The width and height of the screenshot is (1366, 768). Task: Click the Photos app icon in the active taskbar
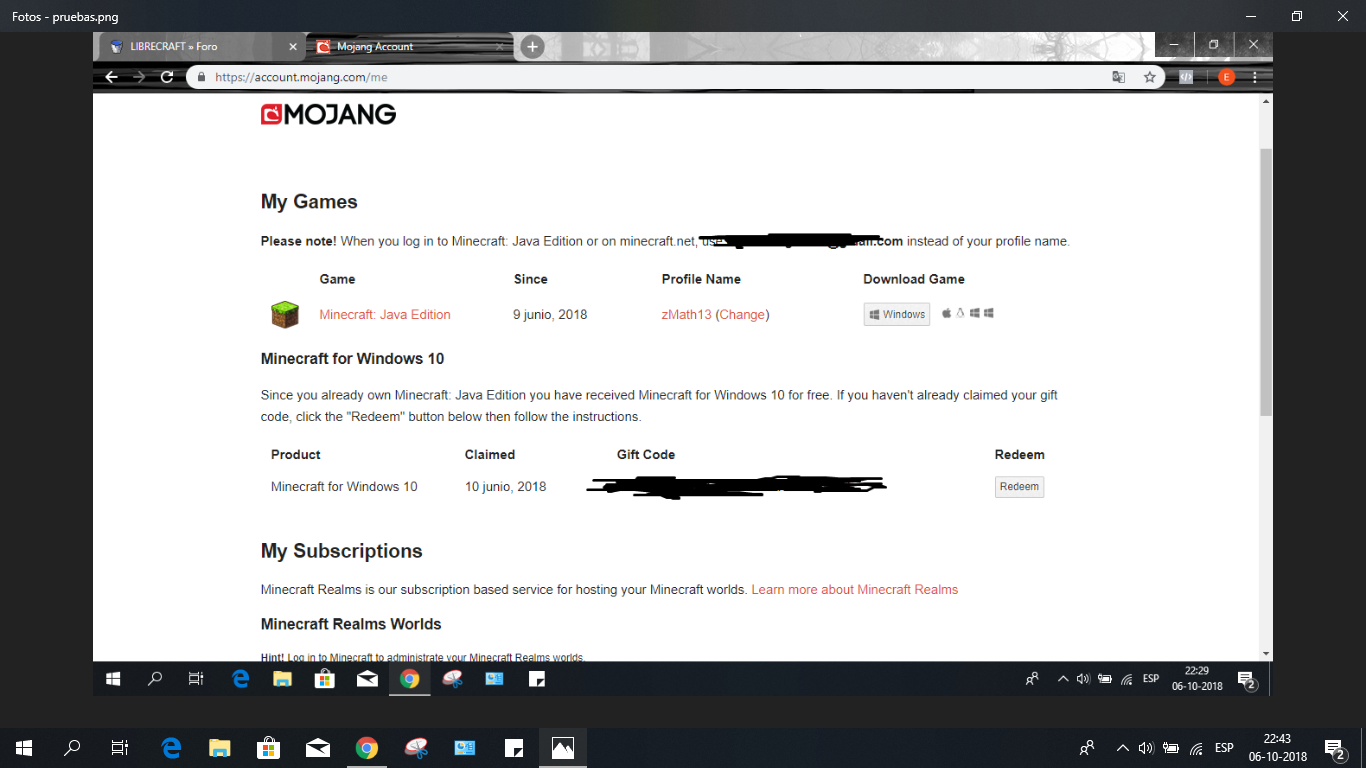pos(562,748)
